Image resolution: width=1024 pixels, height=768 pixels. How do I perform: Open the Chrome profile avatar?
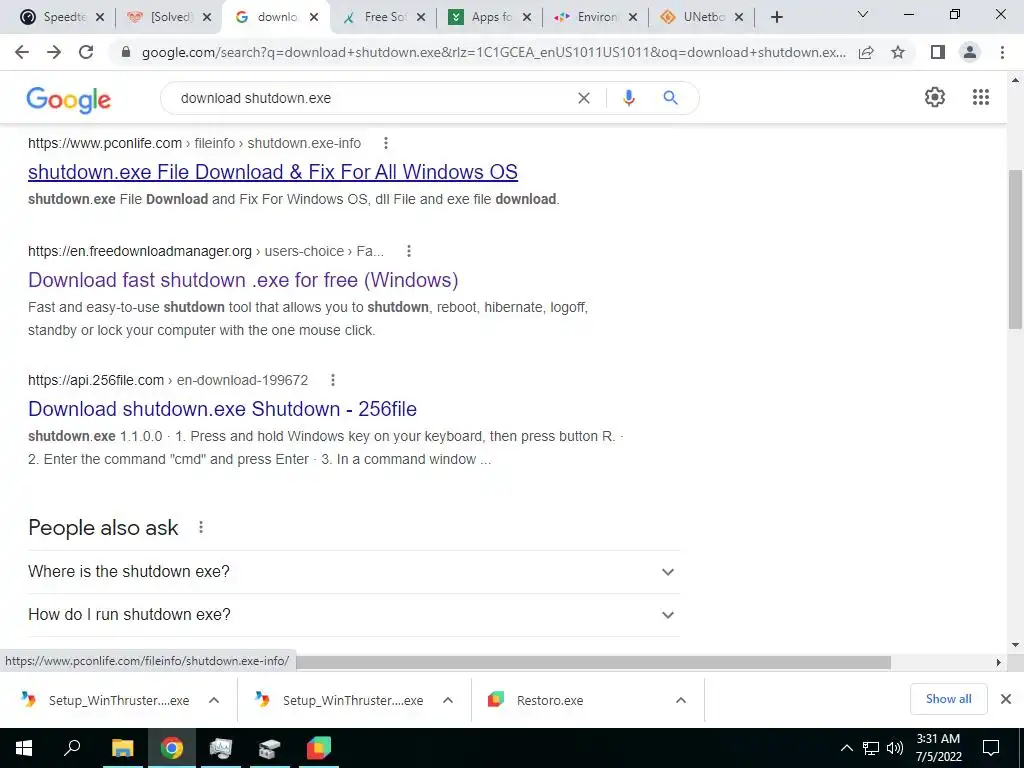tap(970, 52)
